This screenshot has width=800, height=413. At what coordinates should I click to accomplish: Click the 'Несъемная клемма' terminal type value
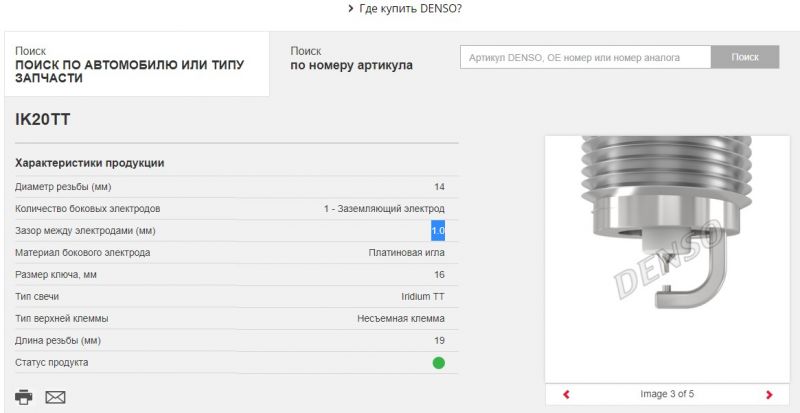click(401, 319)
